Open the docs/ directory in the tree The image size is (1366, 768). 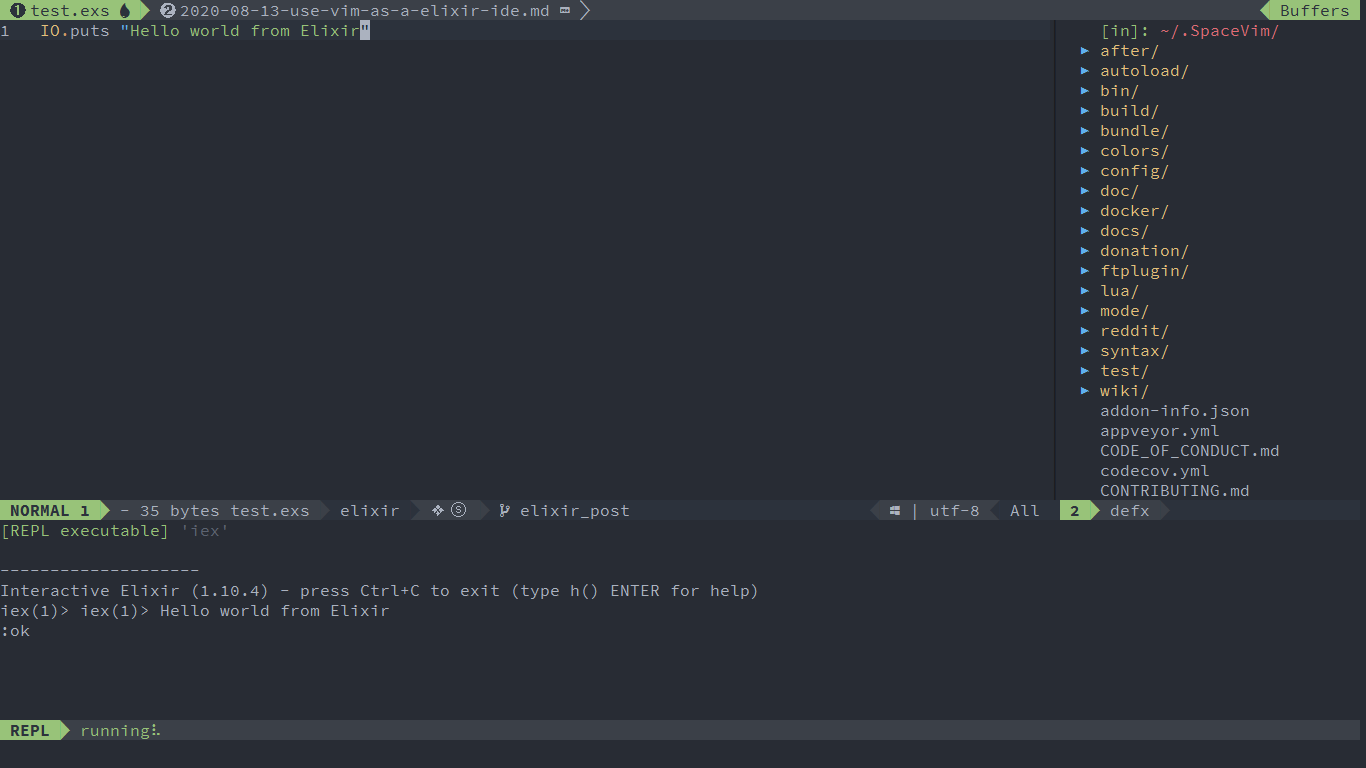point(1124,231)
